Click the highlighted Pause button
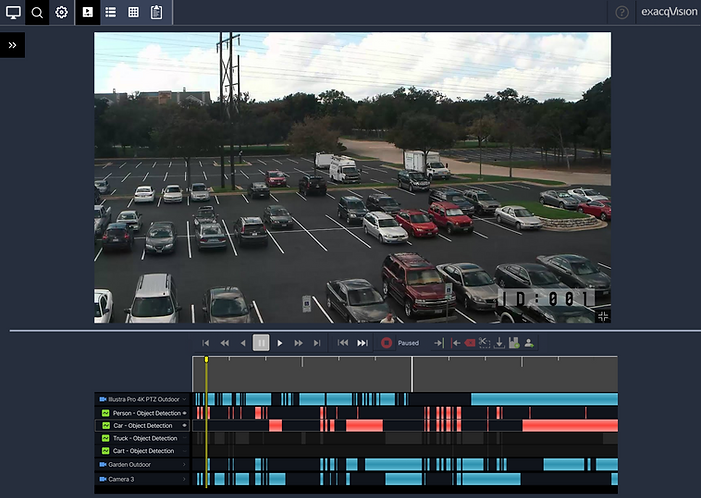701x498 pixels. pos(261,343)
